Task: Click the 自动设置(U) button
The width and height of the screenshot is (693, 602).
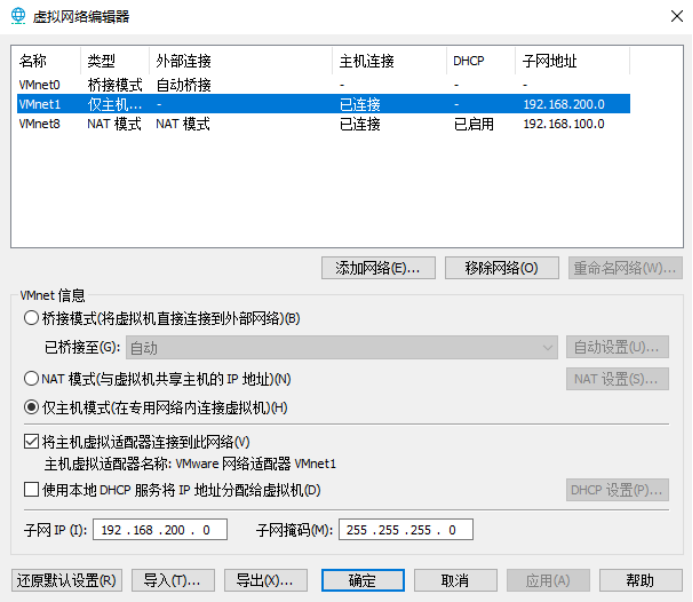Action: (617, 347)
